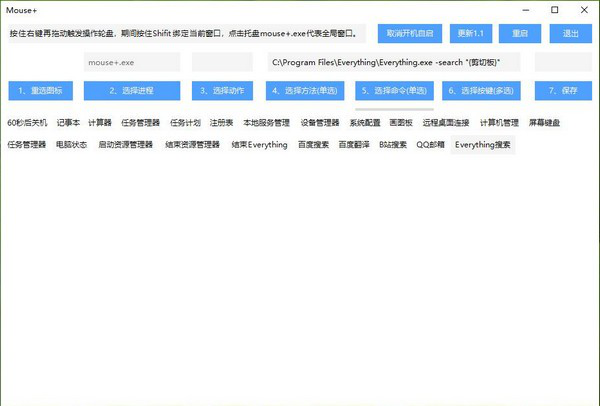Select the 结束资源管理器 command

tap(192, 145)
